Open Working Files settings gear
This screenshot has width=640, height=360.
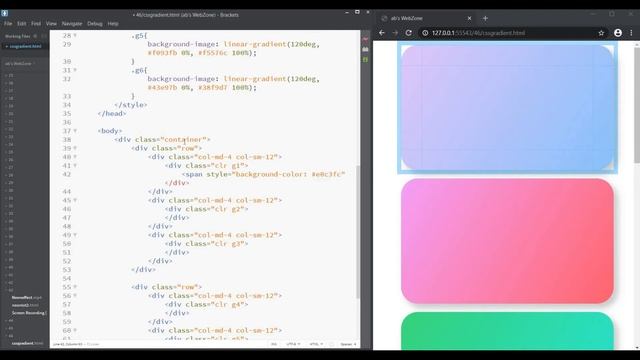(x=36, y=36)
